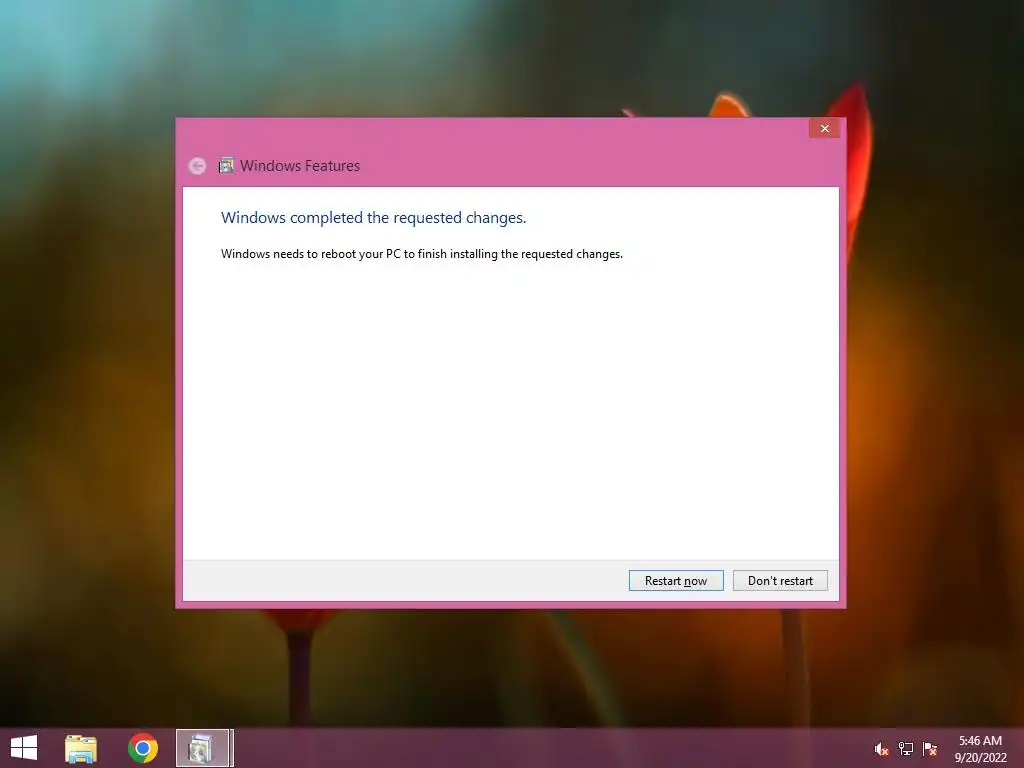Viewport: 1024px width, 768px height.
Task: Open the Action Center flag icon
Action: click(930, 749)
